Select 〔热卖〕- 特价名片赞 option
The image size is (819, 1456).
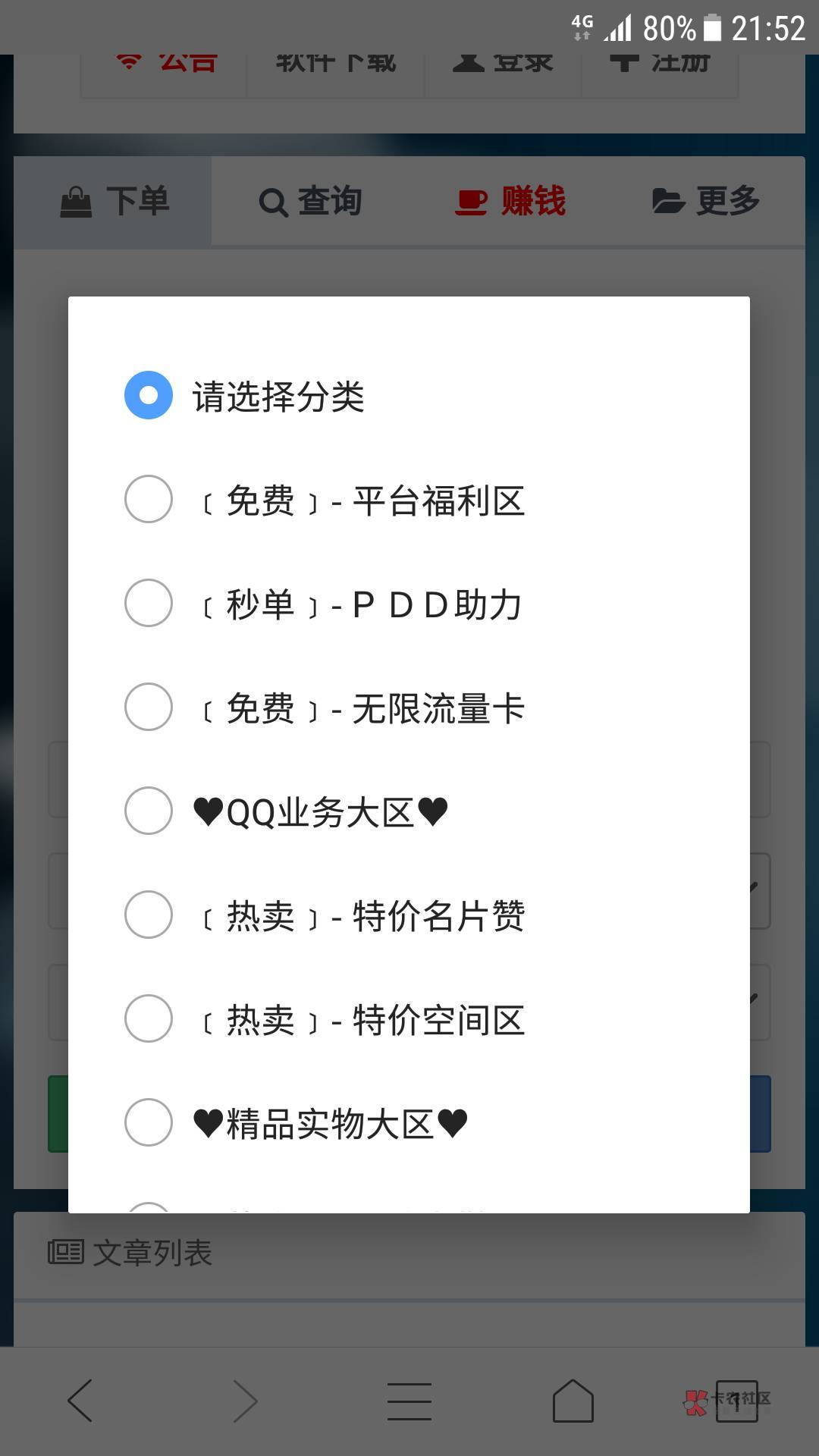coord(149,915)
